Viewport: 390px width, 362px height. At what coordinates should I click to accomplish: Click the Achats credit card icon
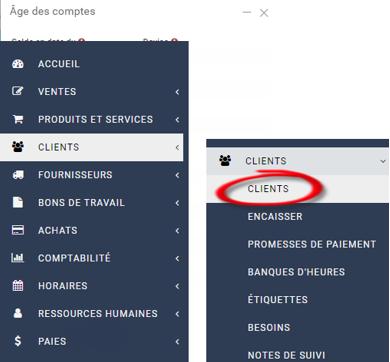click(18, 230)
